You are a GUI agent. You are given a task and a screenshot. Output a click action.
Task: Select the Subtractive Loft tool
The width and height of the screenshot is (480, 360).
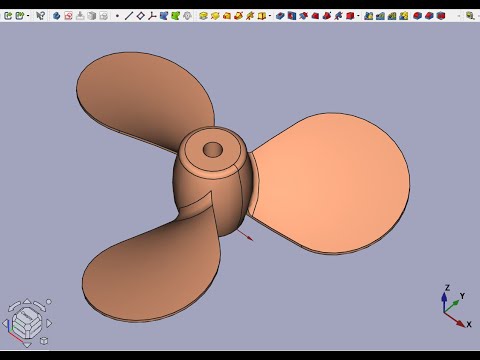pos(315,15)
